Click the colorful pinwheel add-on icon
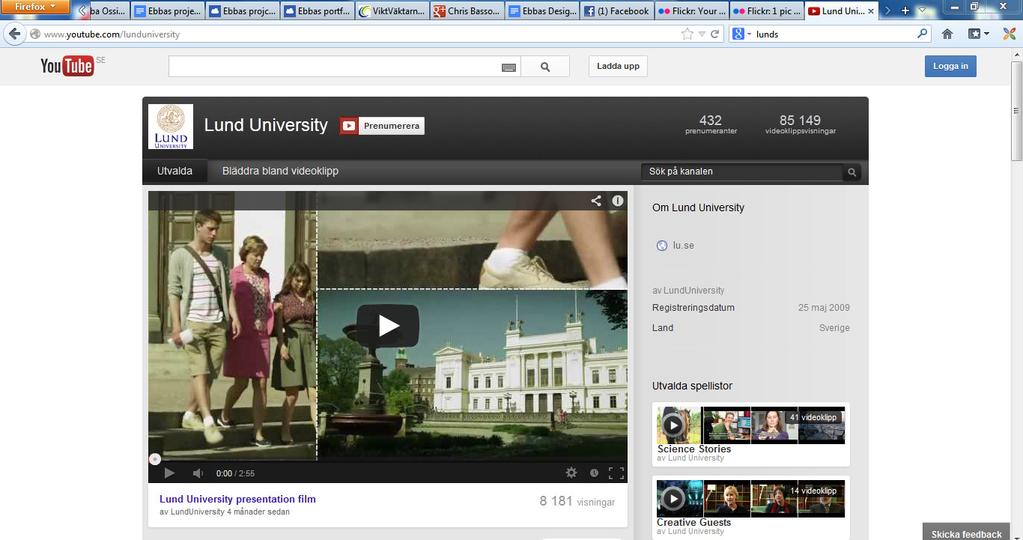This screenshot has width=1023, height=540. tap(1009, 34)
